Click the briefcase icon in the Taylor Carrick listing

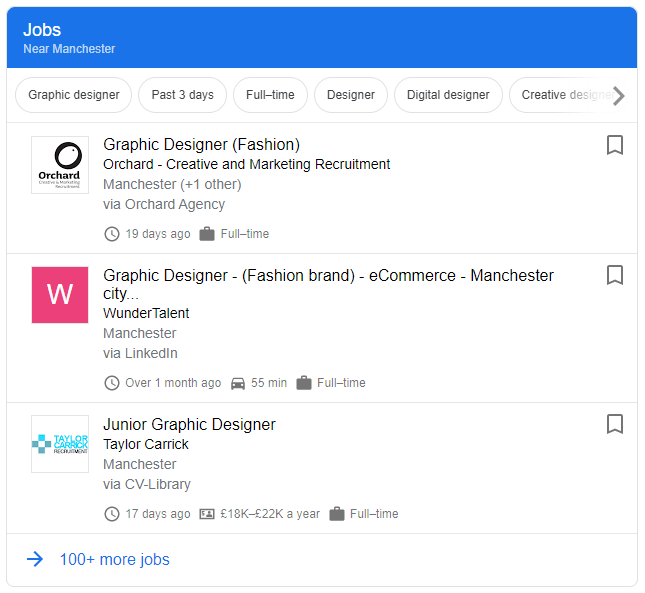[x=337, y=514]
